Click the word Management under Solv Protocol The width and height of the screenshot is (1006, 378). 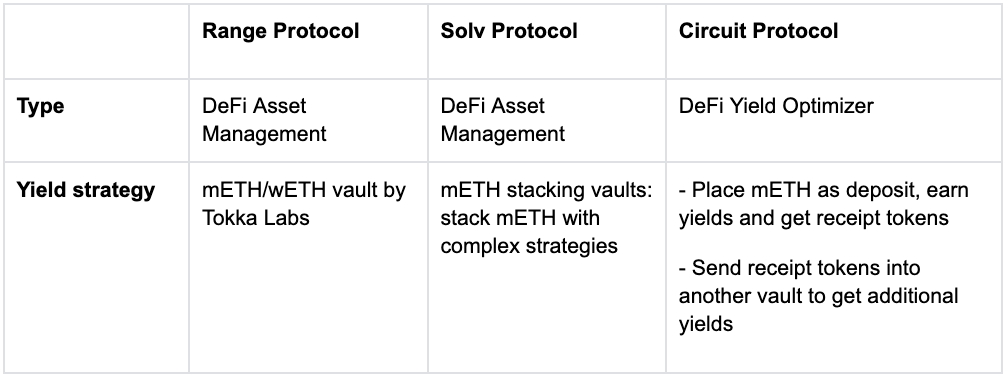click(503, 133)
